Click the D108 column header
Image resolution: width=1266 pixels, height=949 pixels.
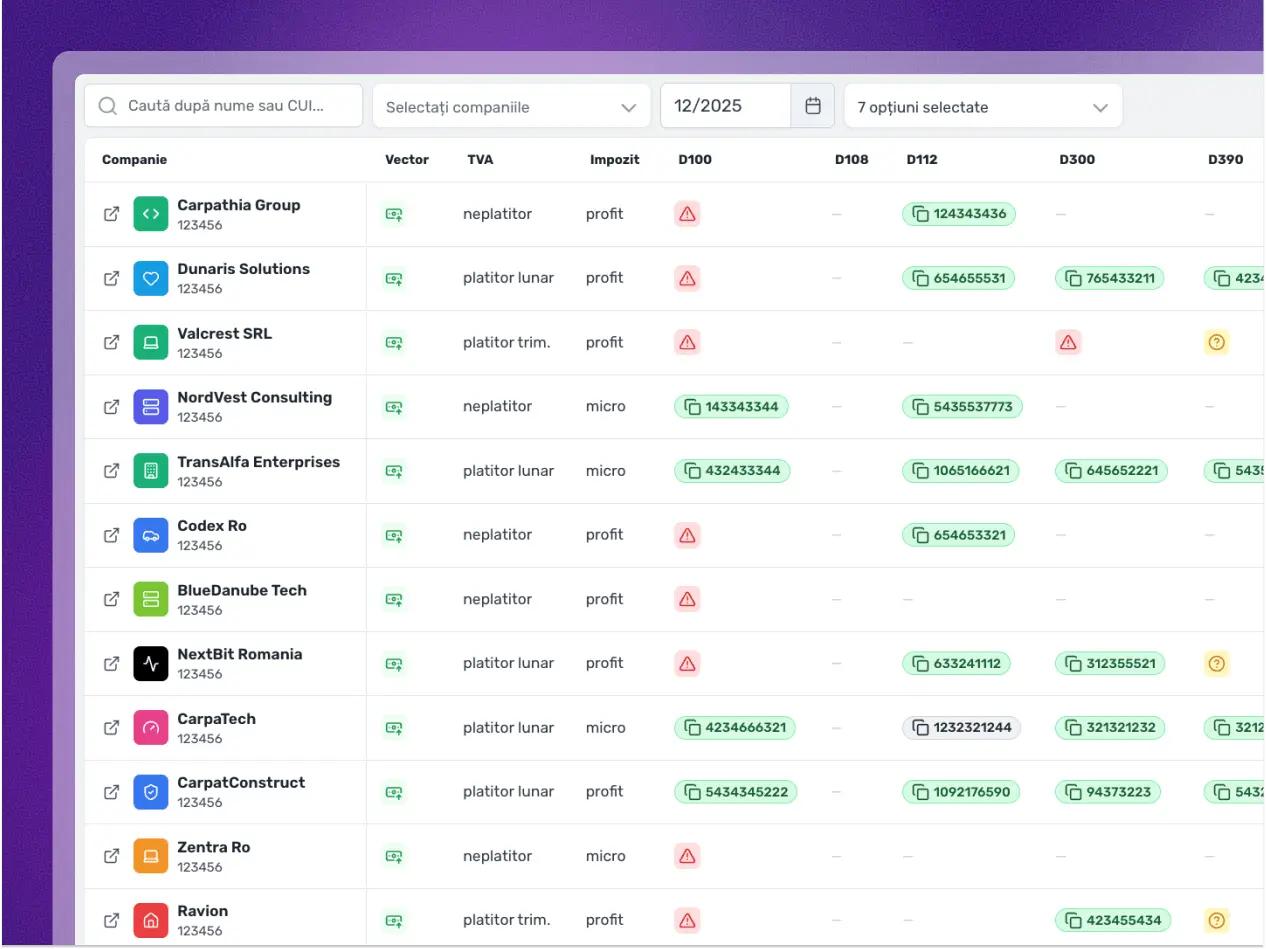pos(852,160)
